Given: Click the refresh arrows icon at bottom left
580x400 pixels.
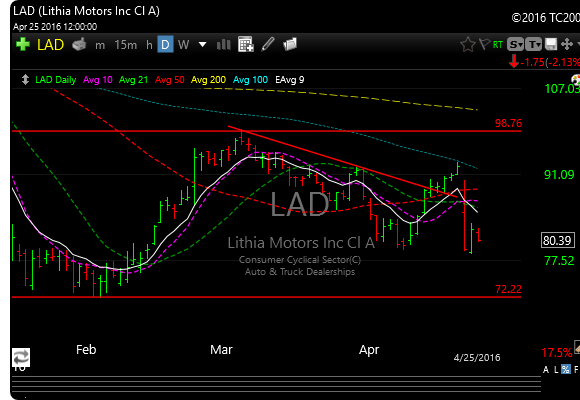Looking at the screenshot, I should tap(21, 357).
